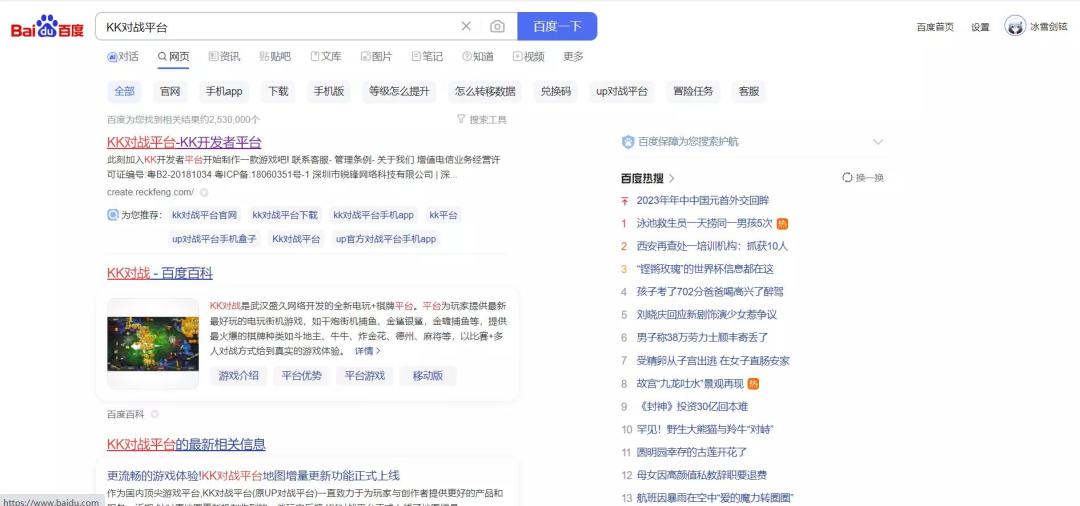Open 更流畅的游戏体验 news link
Image resolution: width=1080 pixels, height=506 pixels.
(x=253, y=476)
